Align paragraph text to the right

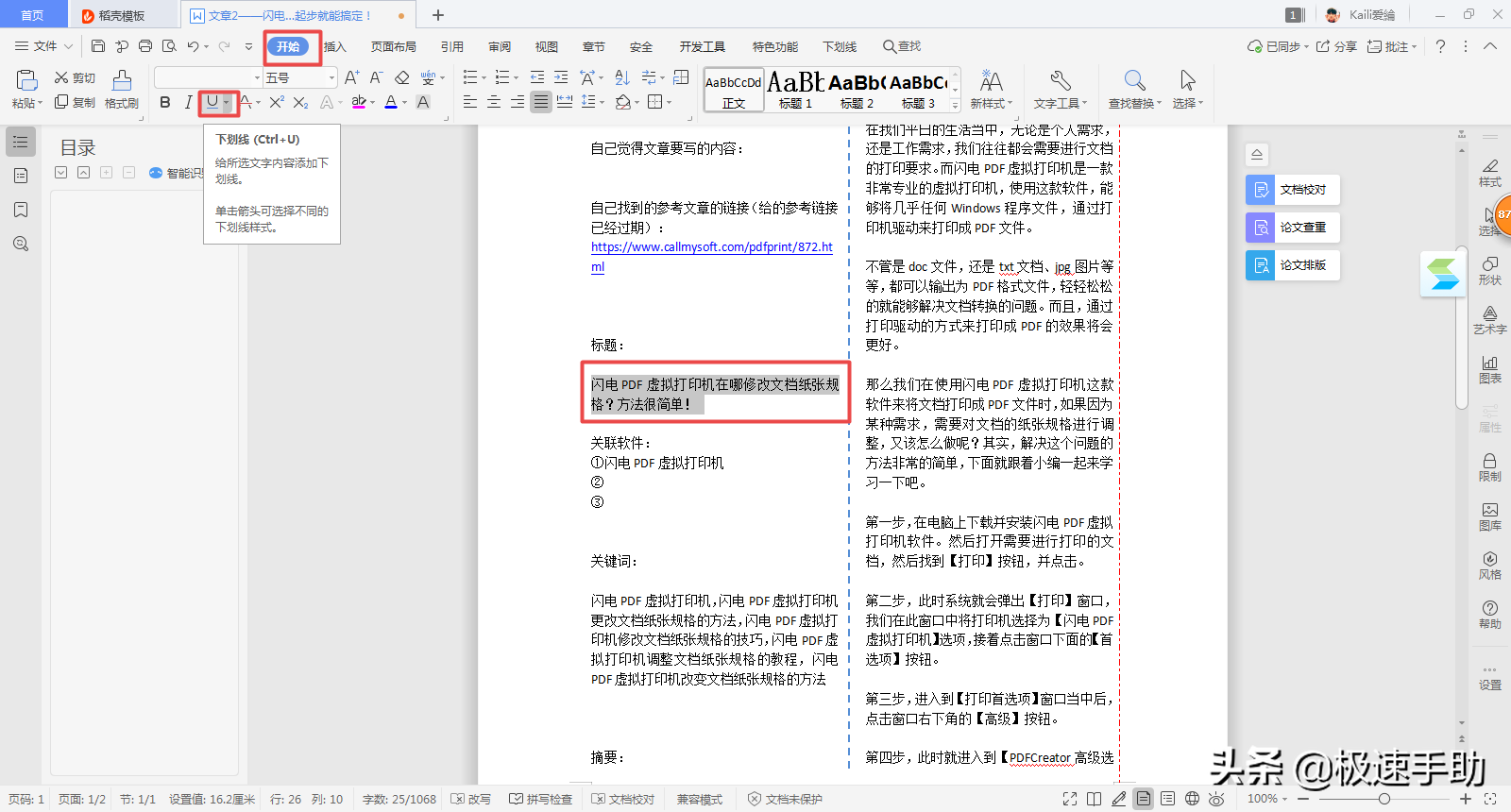point(518,102)
